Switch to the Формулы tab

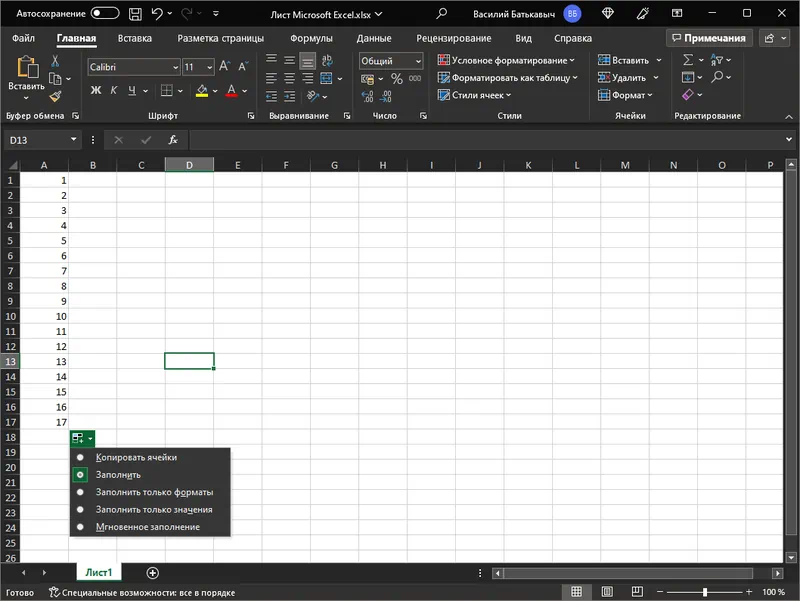pyautogui.click(x=311, y=38)
